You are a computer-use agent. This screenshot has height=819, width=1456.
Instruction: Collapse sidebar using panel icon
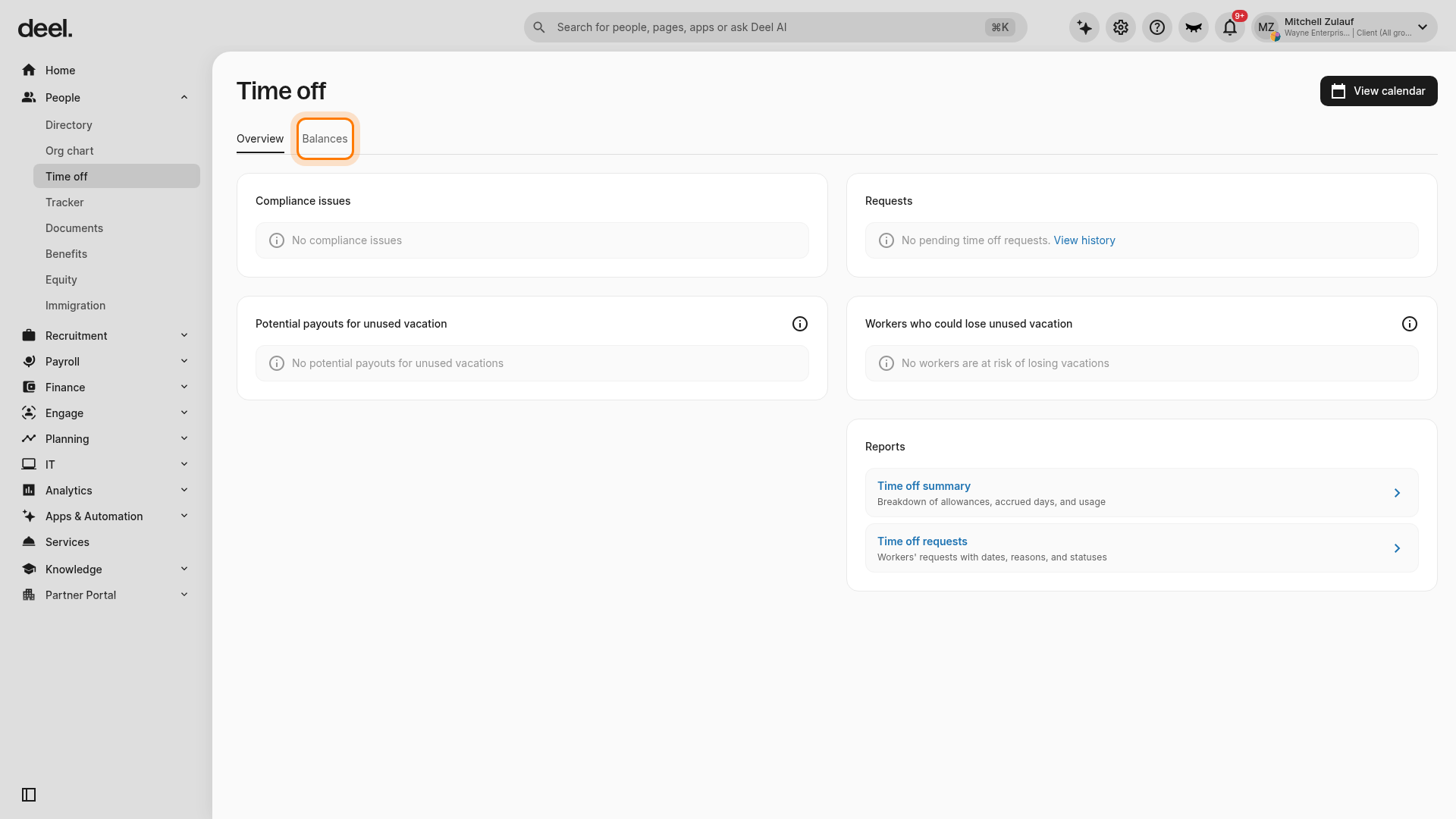(x=29, y=795)
